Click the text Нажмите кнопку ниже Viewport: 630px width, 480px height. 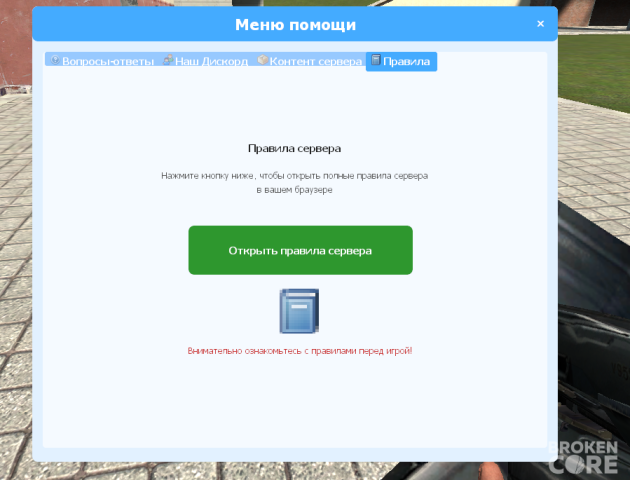point(207,176)
